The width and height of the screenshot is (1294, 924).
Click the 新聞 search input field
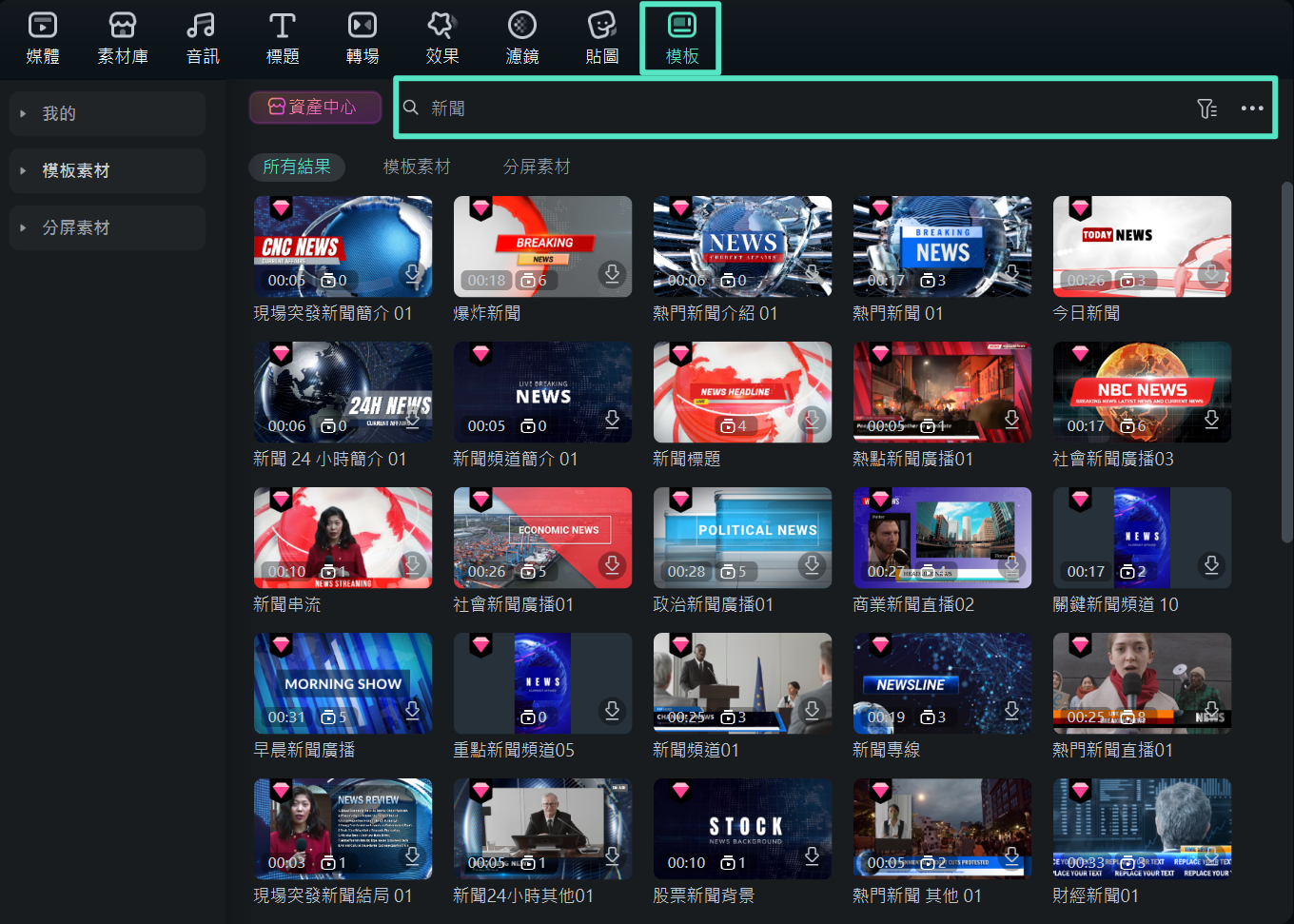click(x=799, y=108)
